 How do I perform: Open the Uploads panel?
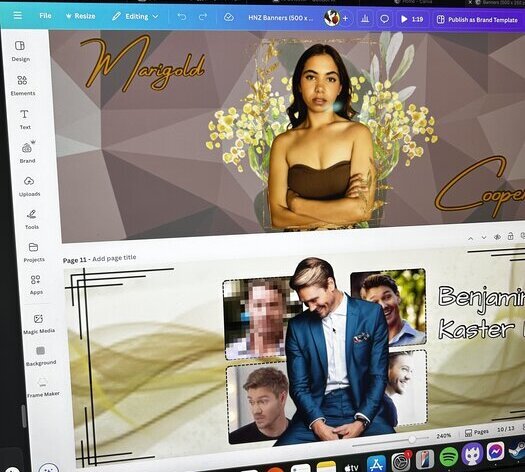[x=29, y=186]
